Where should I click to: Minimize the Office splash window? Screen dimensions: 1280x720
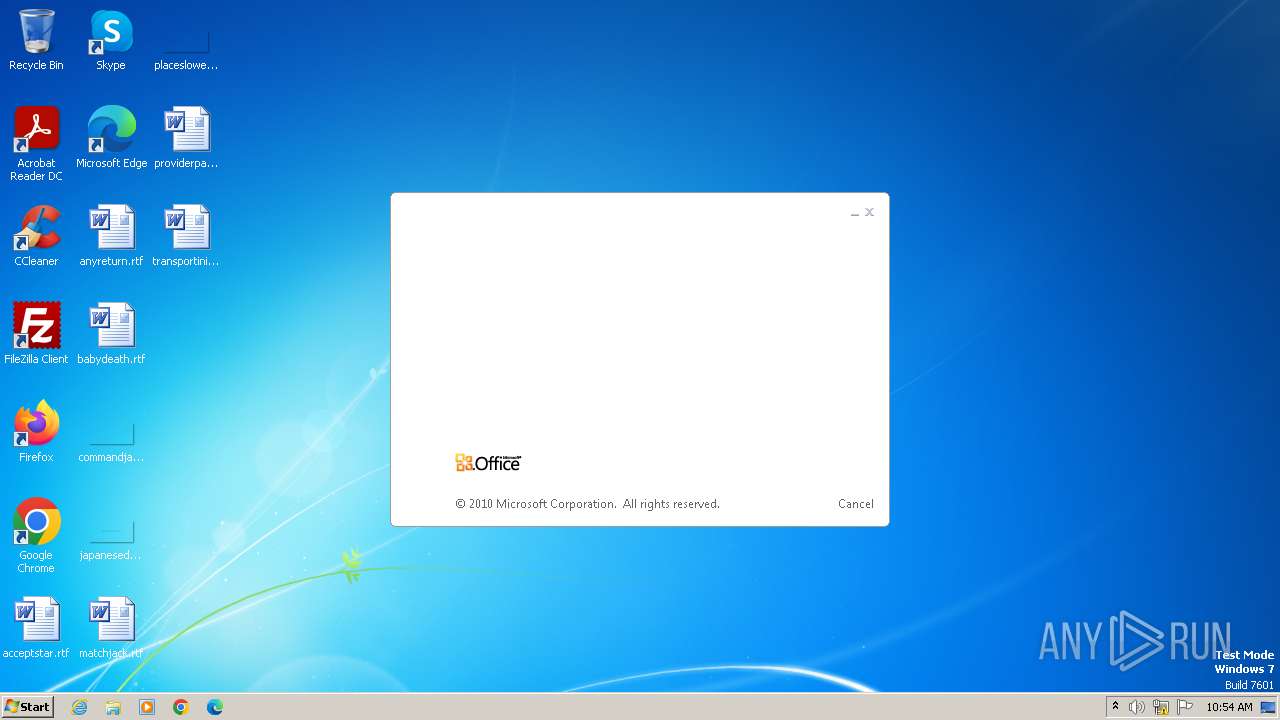pos(855,213)
